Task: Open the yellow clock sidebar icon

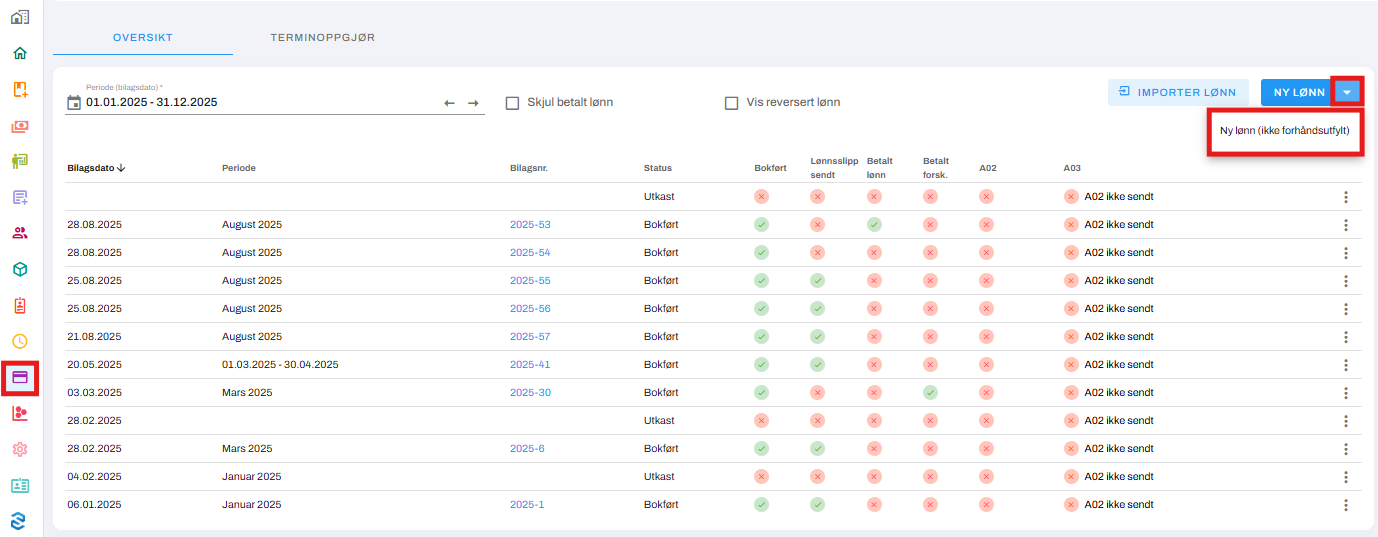Action: point(20,341)
